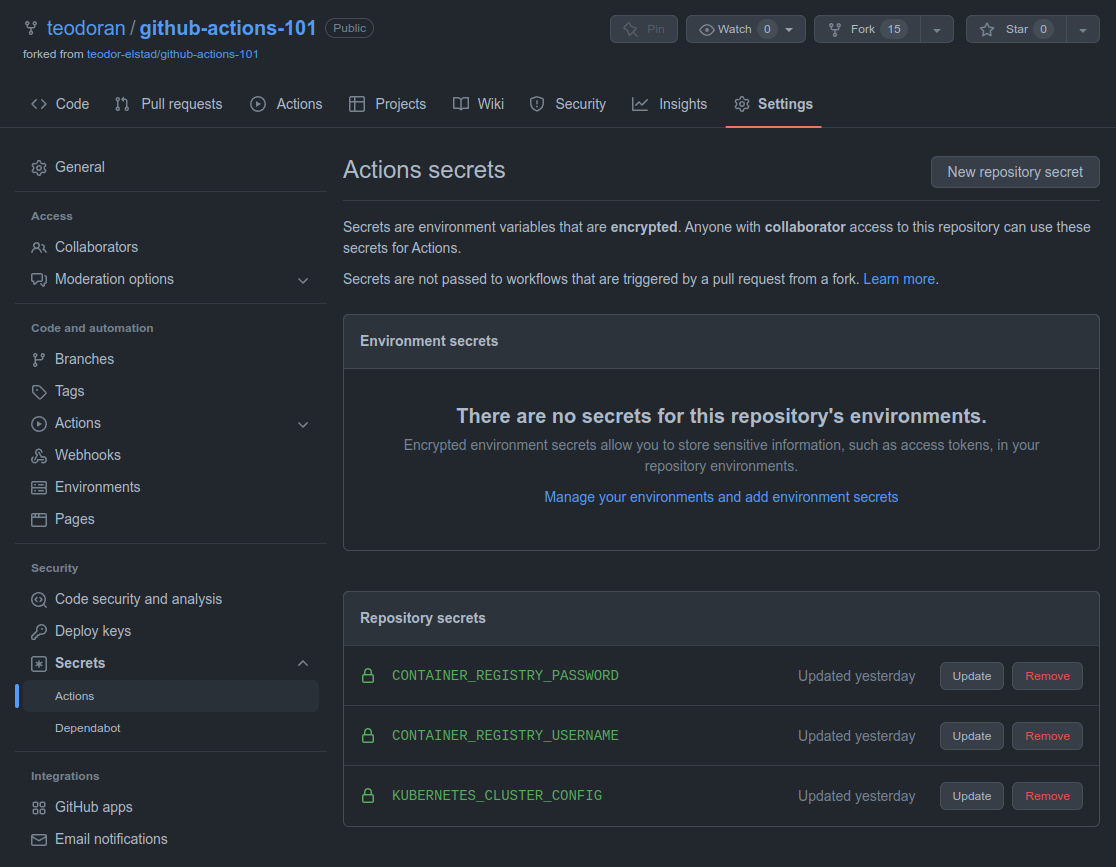Open the github-actions-101 repository name link

[x=228, y=28]
